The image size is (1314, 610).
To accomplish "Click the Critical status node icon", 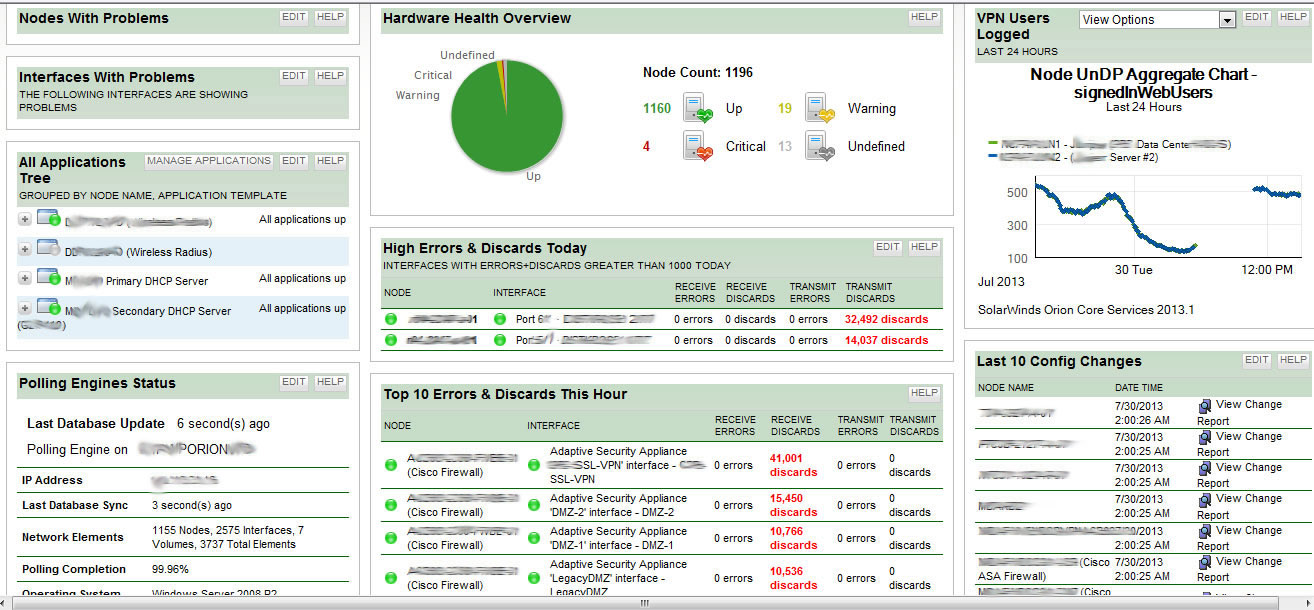I will [699, 146].
